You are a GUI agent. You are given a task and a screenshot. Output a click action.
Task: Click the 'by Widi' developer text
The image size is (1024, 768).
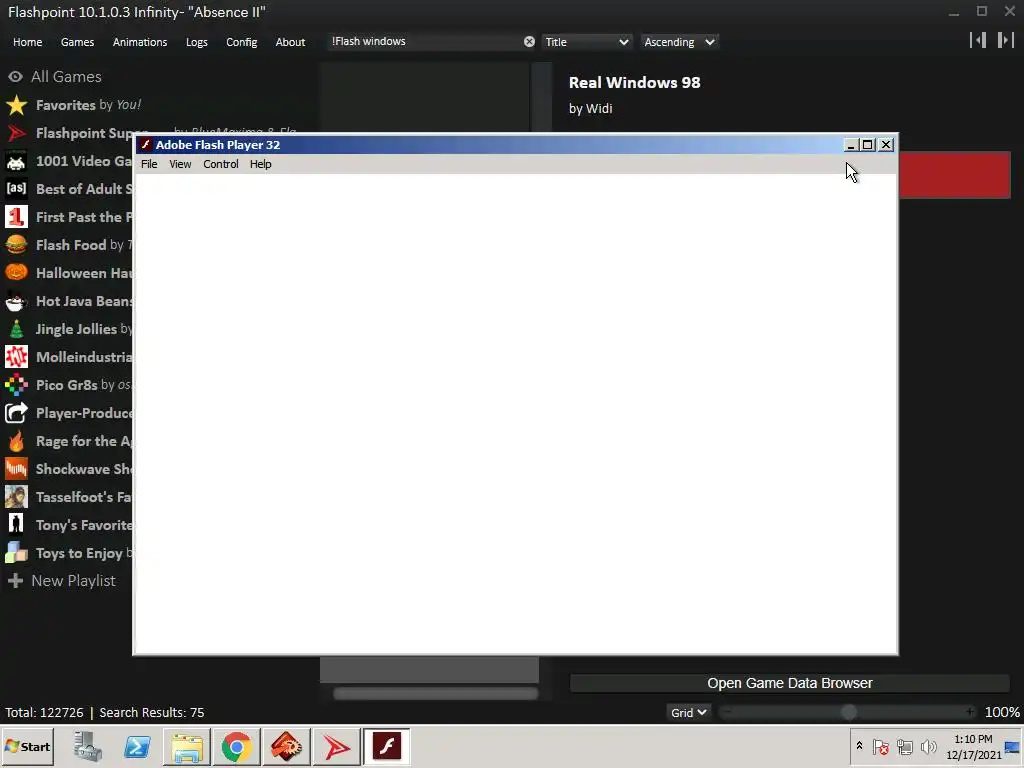pyautogui.click(x=590, y=108)
